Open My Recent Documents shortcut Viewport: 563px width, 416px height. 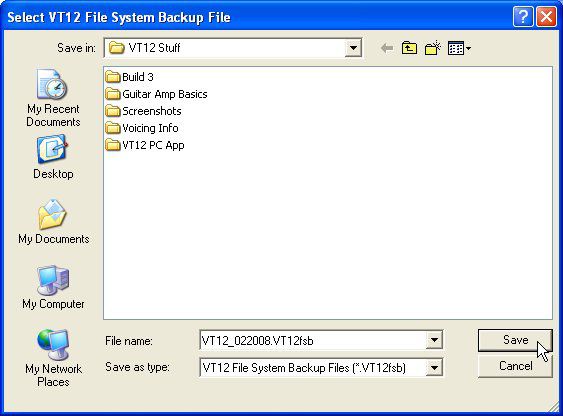53,98
